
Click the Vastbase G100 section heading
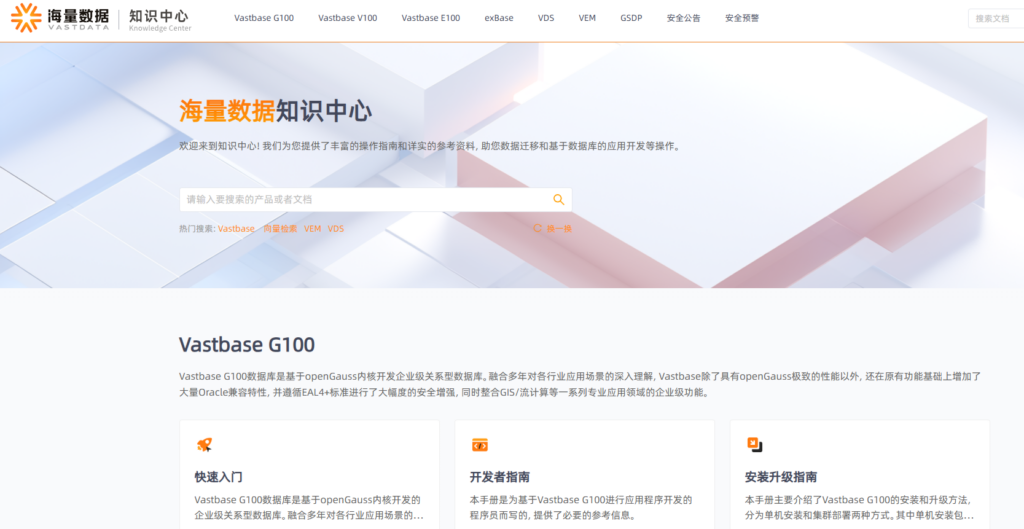point(247,344)
